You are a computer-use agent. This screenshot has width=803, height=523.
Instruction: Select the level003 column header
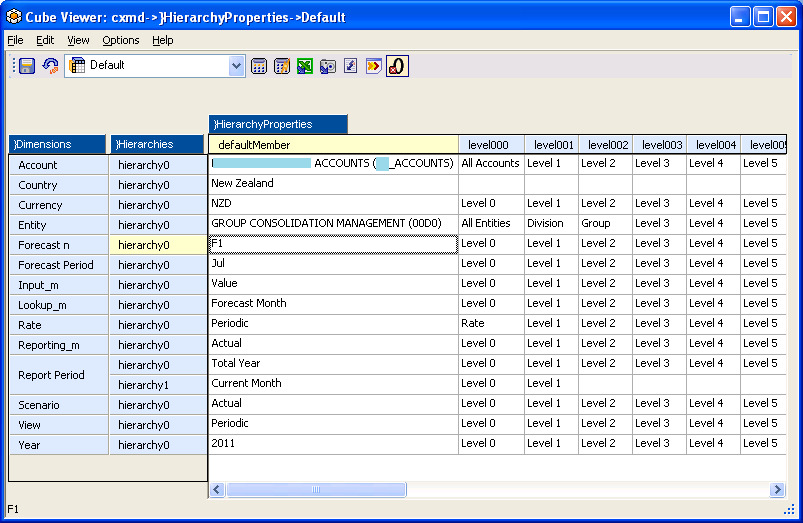click(660, 145)
